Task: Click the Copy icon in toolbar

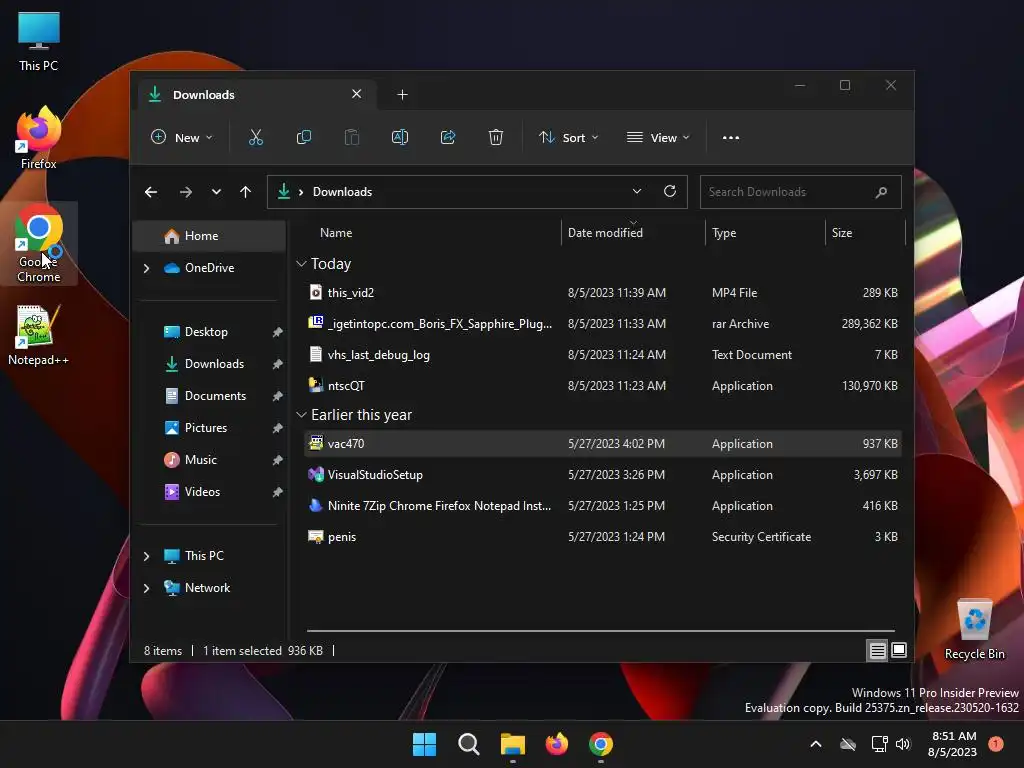Action: pos(304,137)
